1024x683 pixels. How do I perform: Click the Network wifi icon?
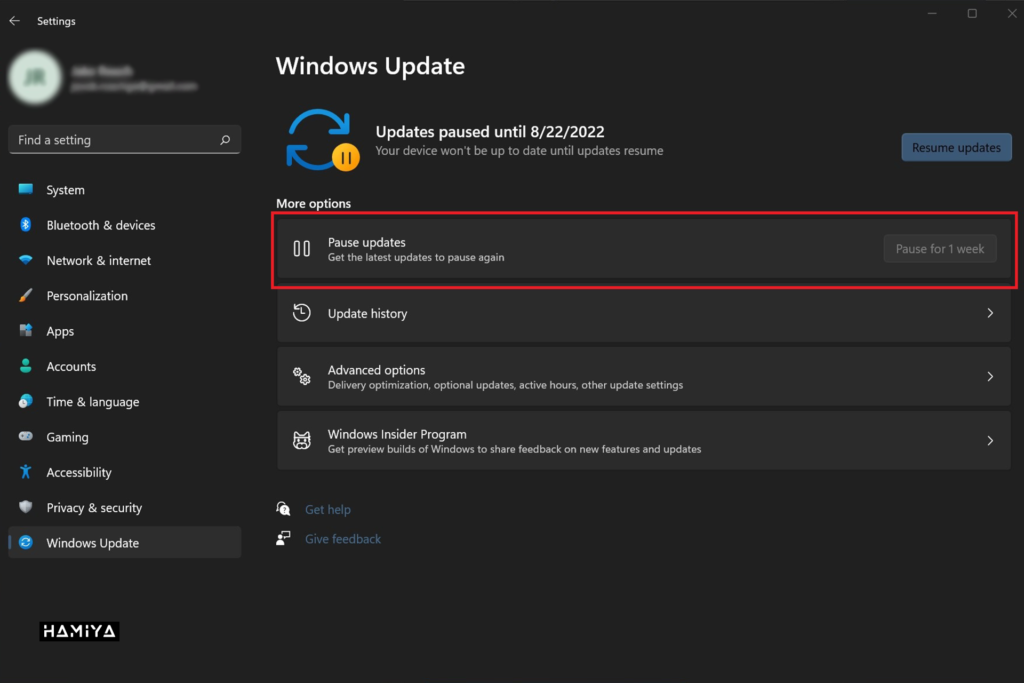pyautogui.click(x=26, y=260)
